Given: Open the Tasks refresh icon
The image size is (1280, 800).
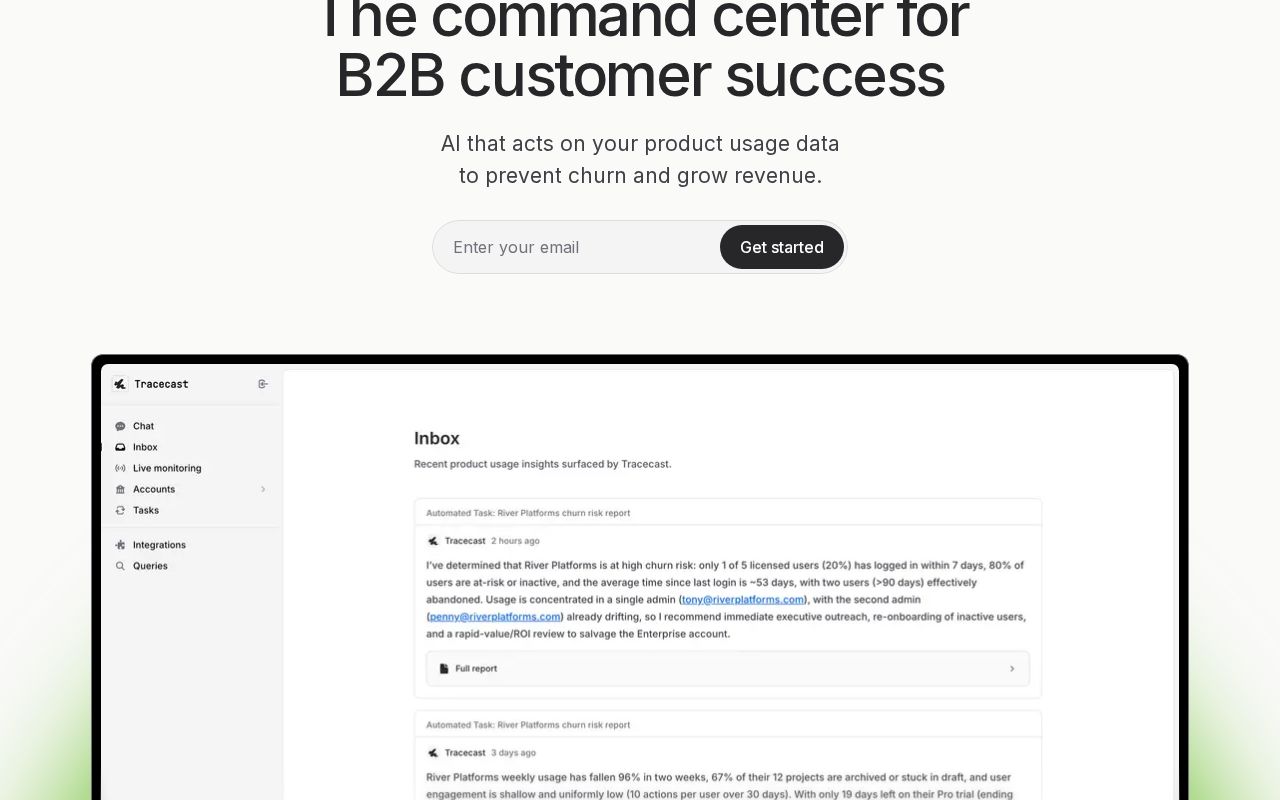Looking at the screenshot, I should (120, 510).
